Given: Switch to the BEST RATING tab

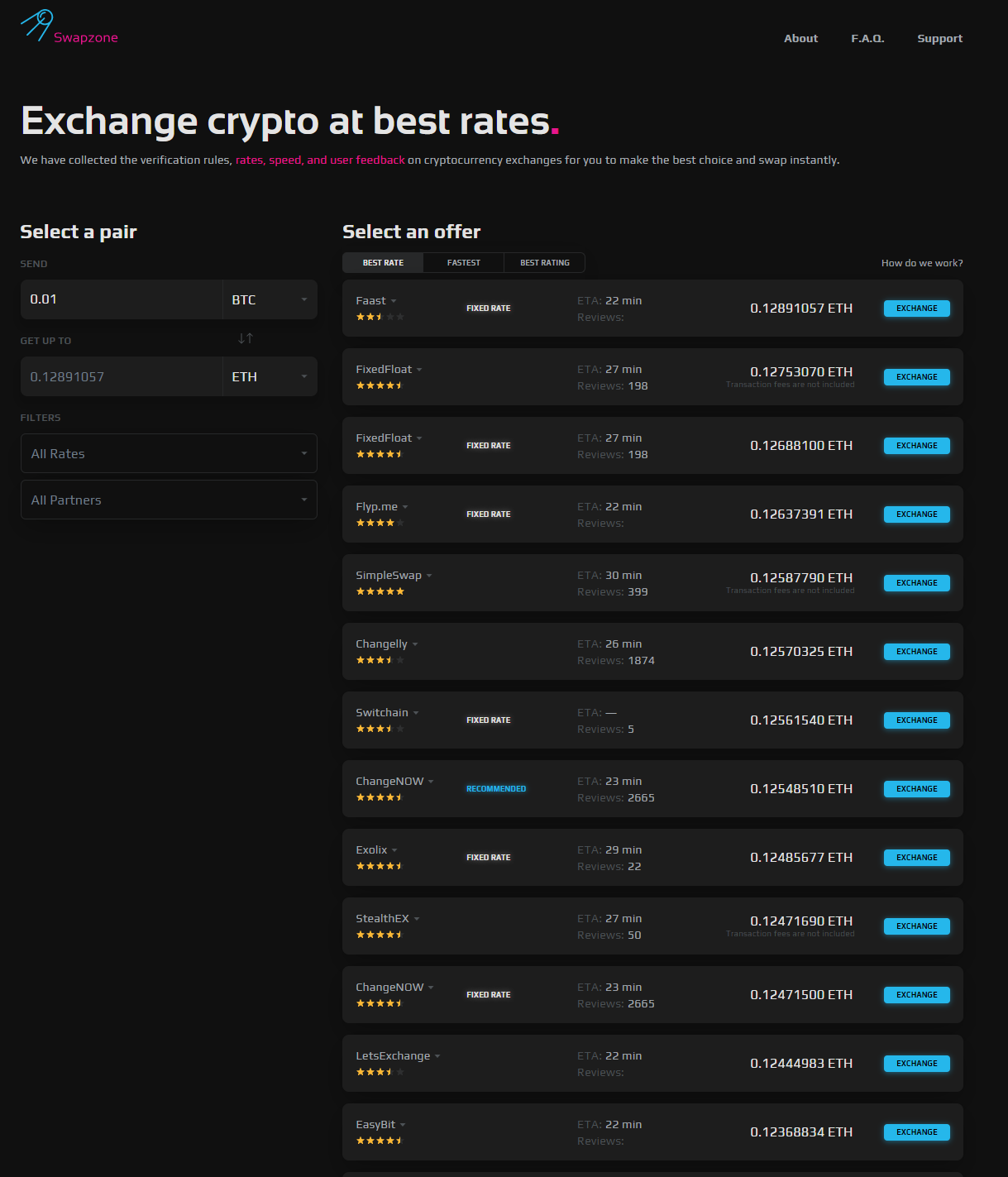Looking at the screenshot, I should point(544,262).
